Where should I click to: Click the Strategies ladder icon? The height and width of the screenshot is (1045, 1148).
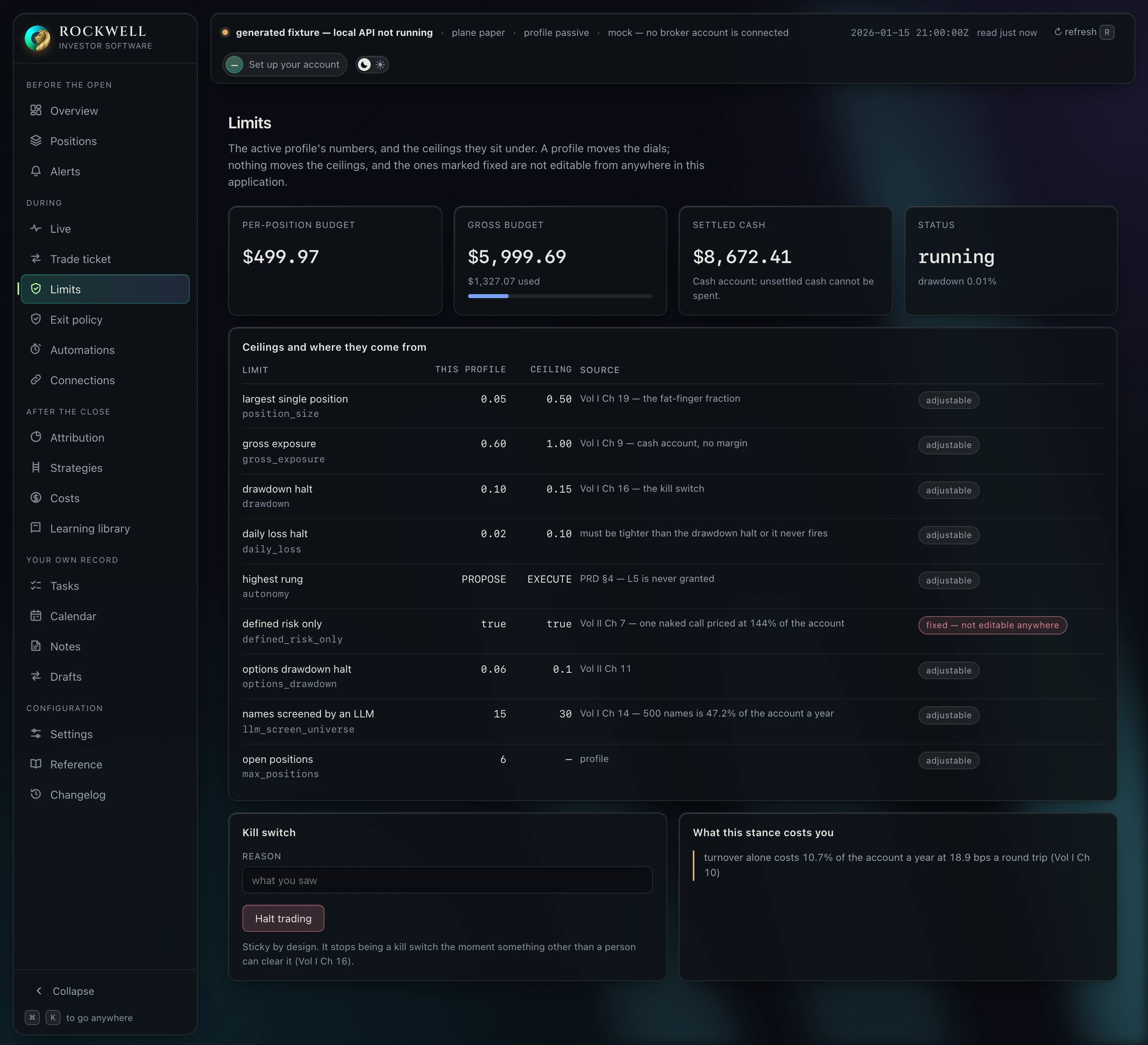[36, 467]
